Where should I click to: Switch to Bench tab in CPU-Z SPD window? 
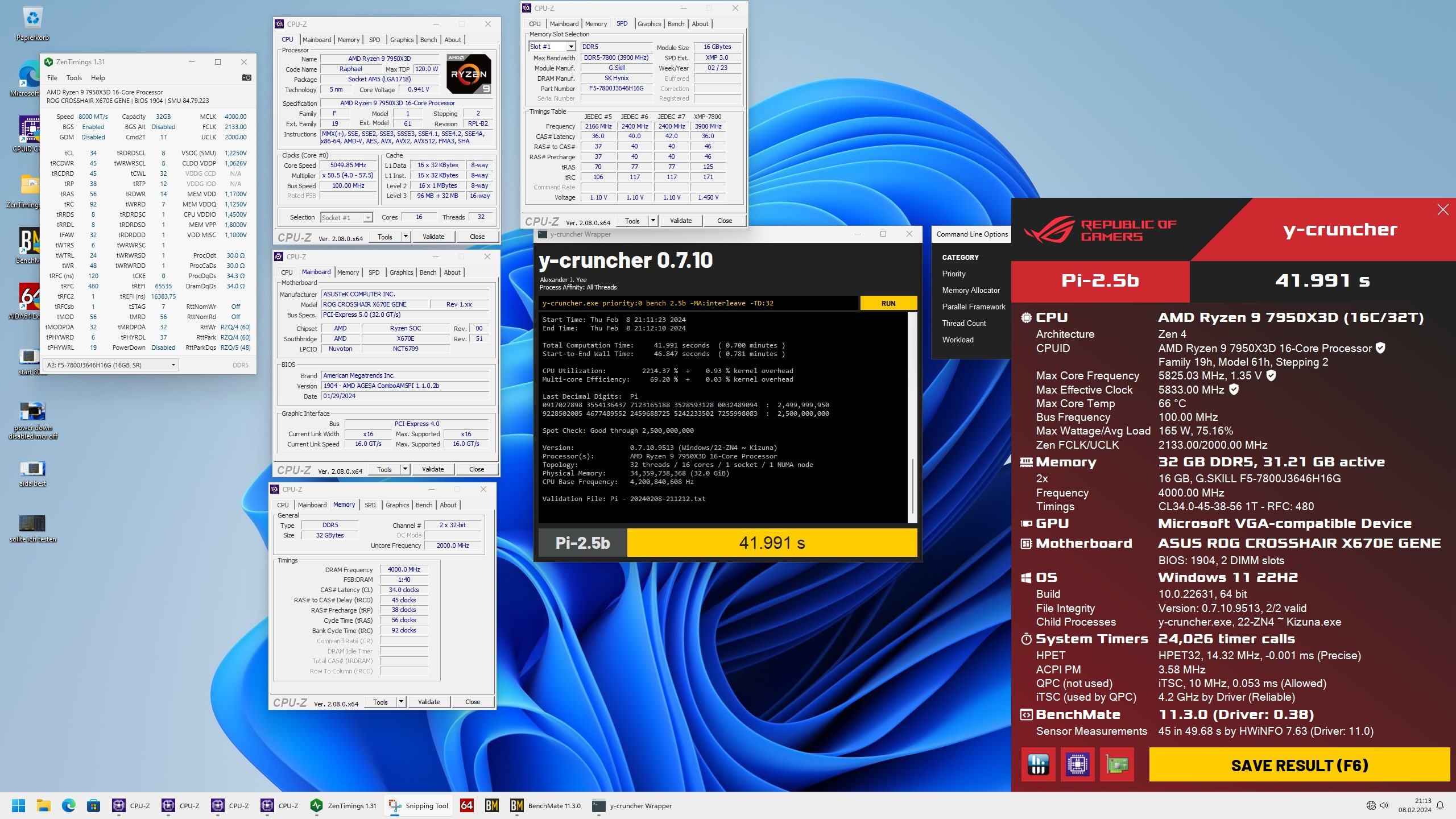click(676, 24)
